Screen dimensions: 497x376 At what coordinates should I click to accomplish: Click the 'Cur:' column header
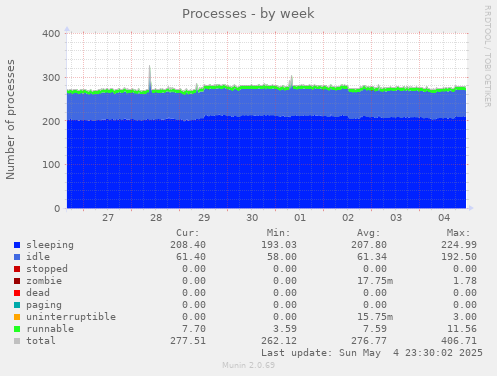tap(188, 233)
